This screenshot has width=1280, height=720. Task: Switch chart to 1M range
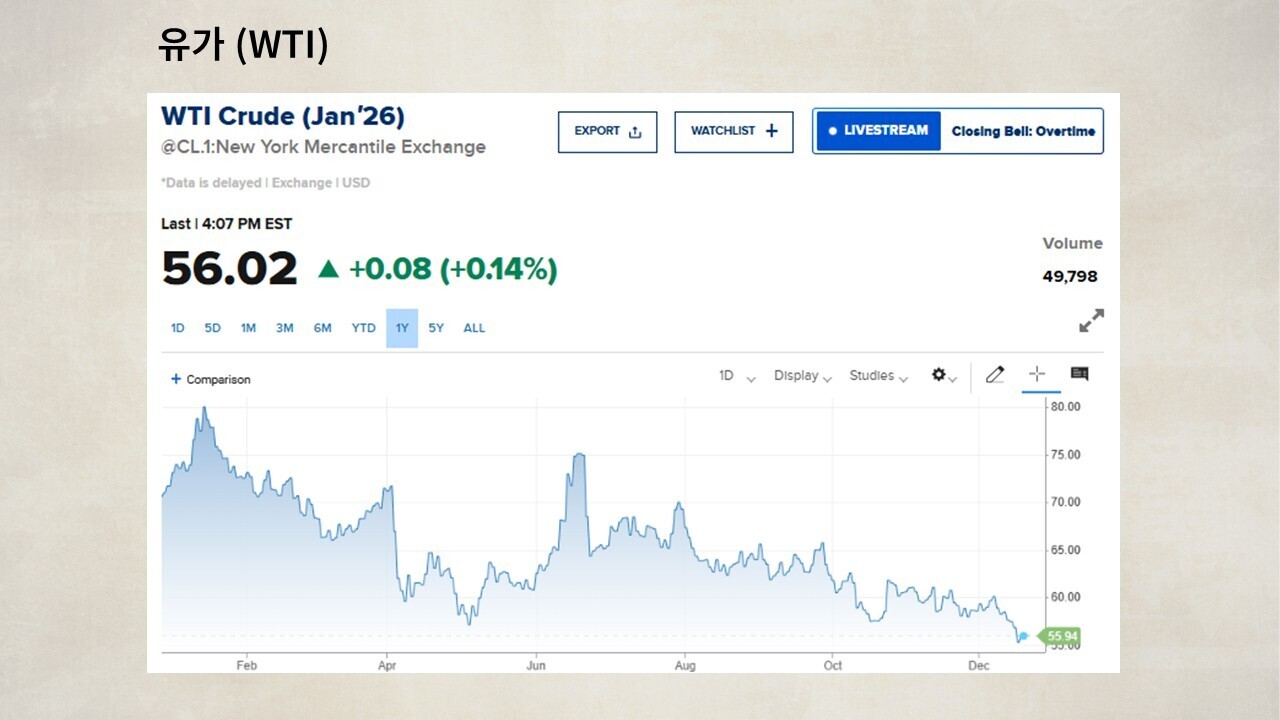(248, 328)
